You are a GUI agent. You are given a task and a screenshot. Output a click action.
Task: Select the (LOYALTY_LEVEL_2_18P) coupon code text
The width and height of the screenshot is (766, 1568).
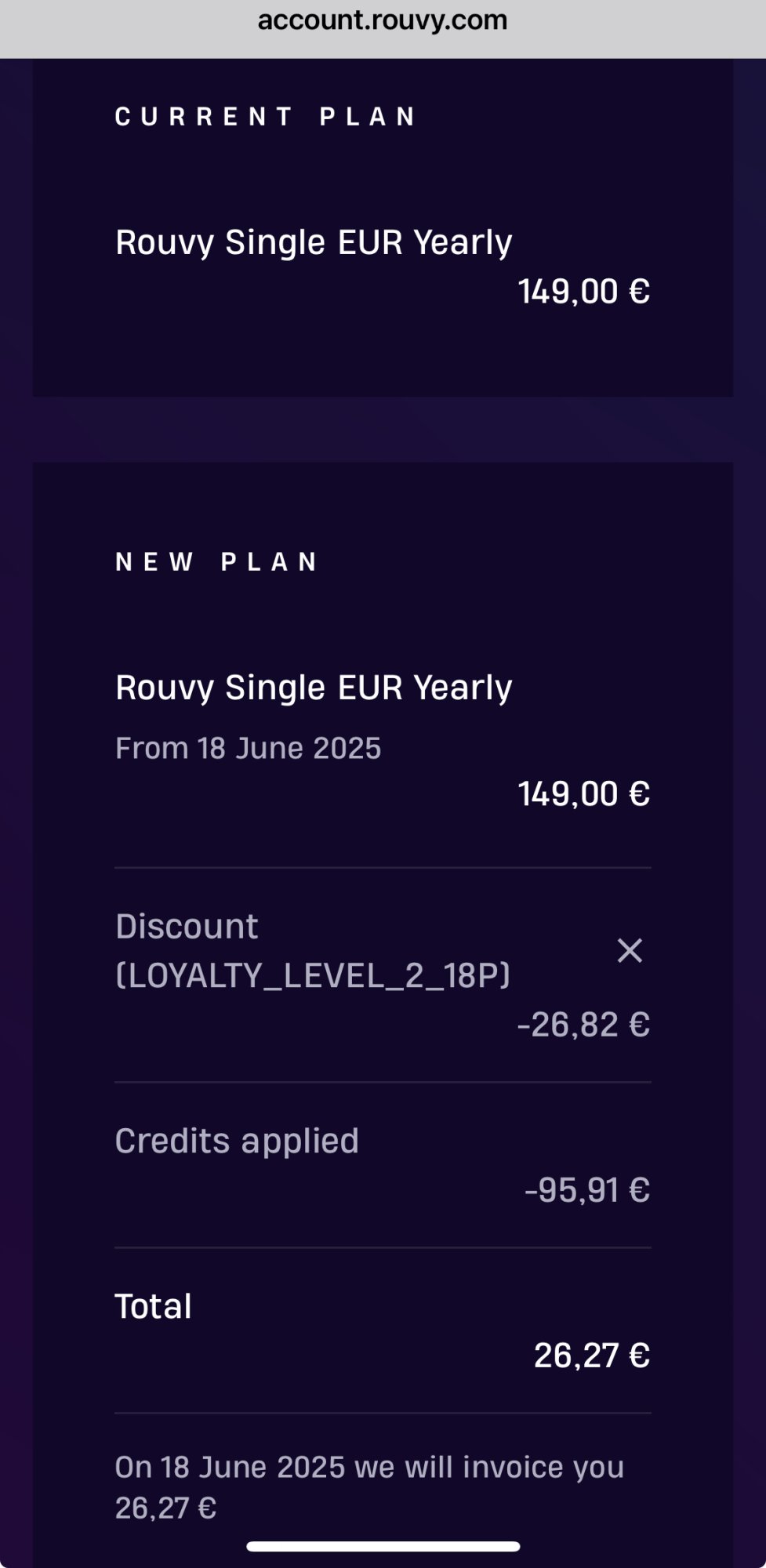(x=313, y=975)
